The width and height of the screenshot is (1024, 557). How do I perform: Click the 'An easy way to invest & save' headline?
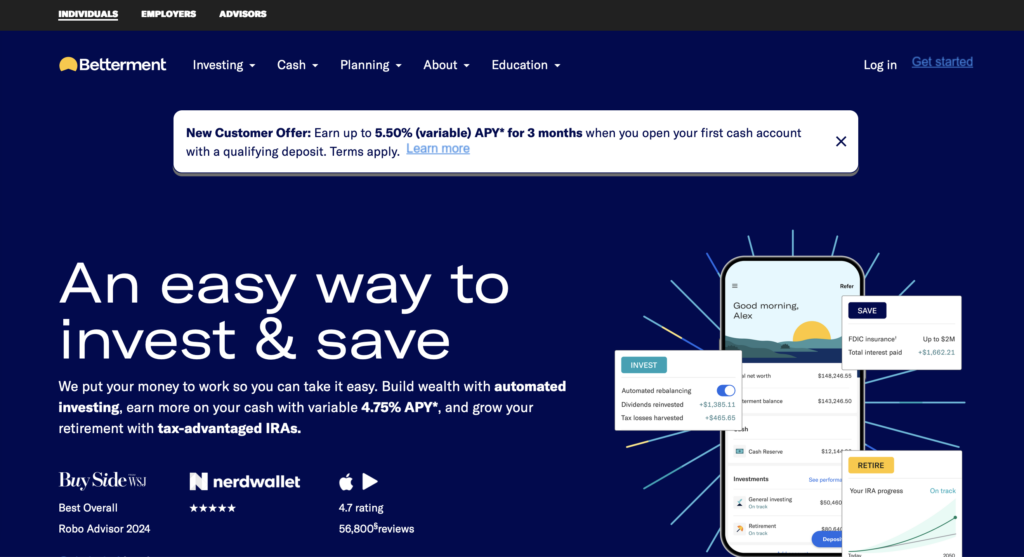point(284,311)
